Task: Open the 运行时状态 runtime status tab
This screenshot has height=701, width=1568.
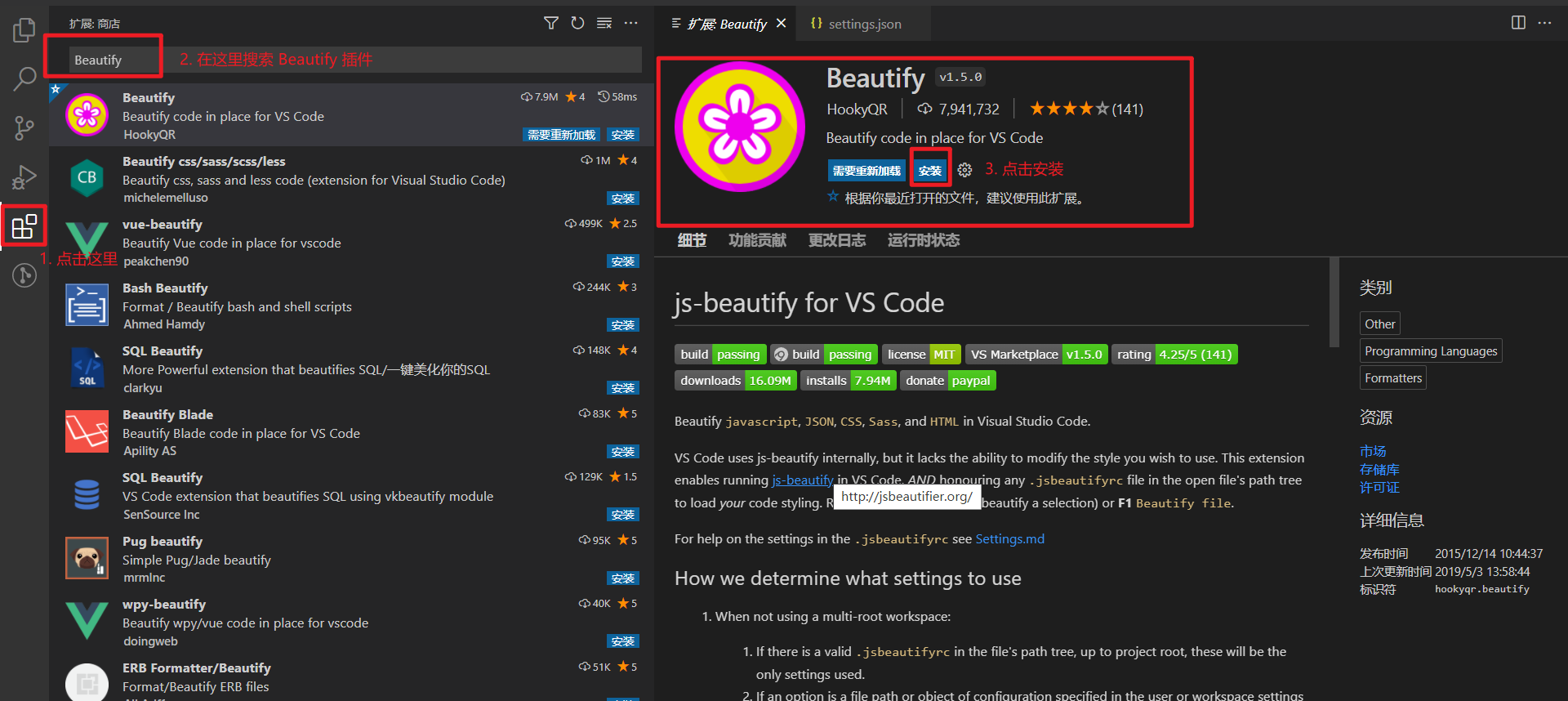Action: coord(924,240)
